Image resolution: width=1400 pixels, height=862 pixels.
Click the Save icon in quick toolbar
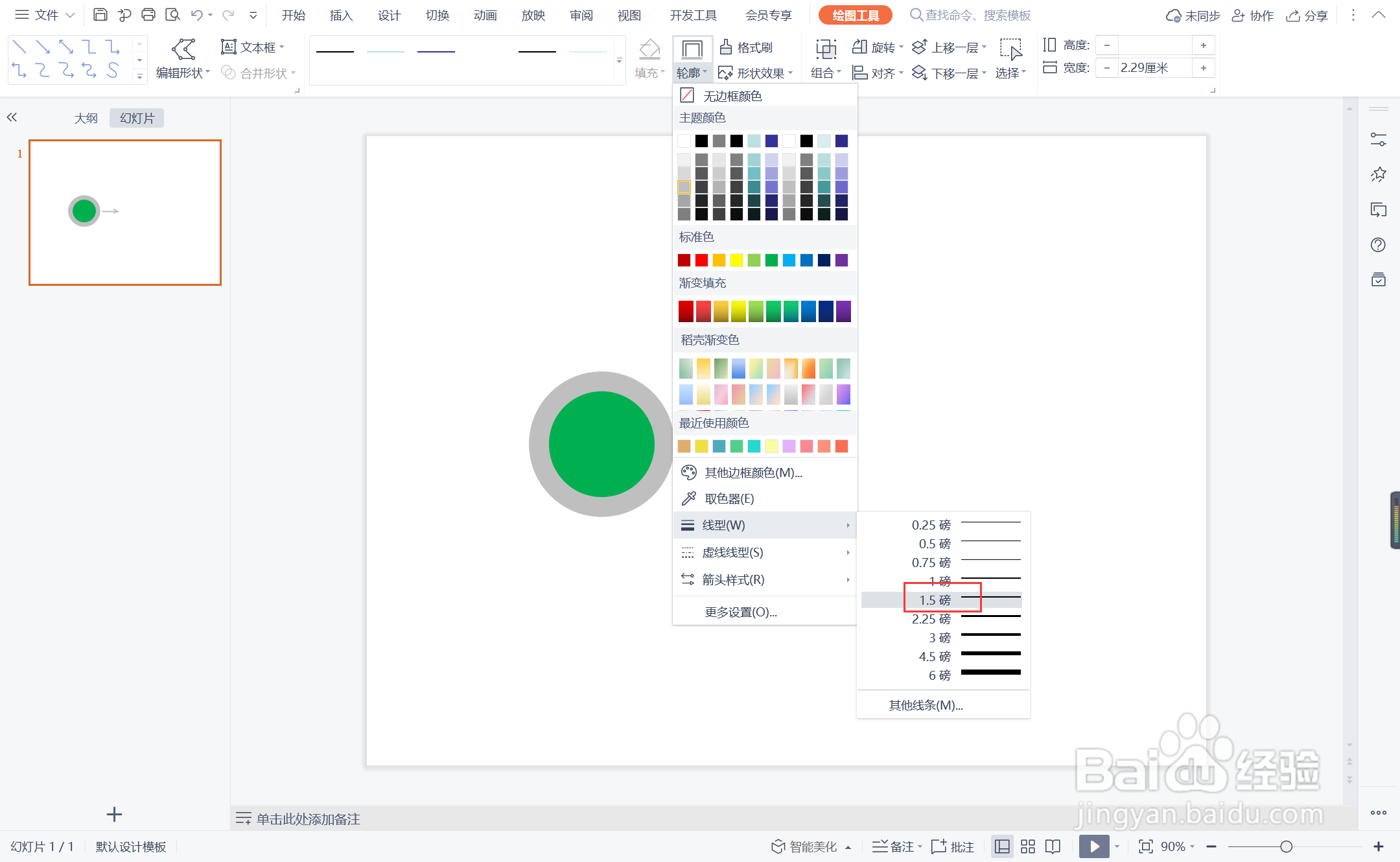pyautogui.click(x=100, y=14)
